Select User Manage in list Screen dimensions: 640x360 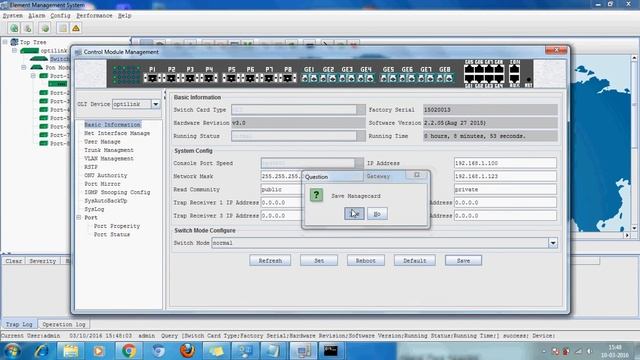coord(102,142)
